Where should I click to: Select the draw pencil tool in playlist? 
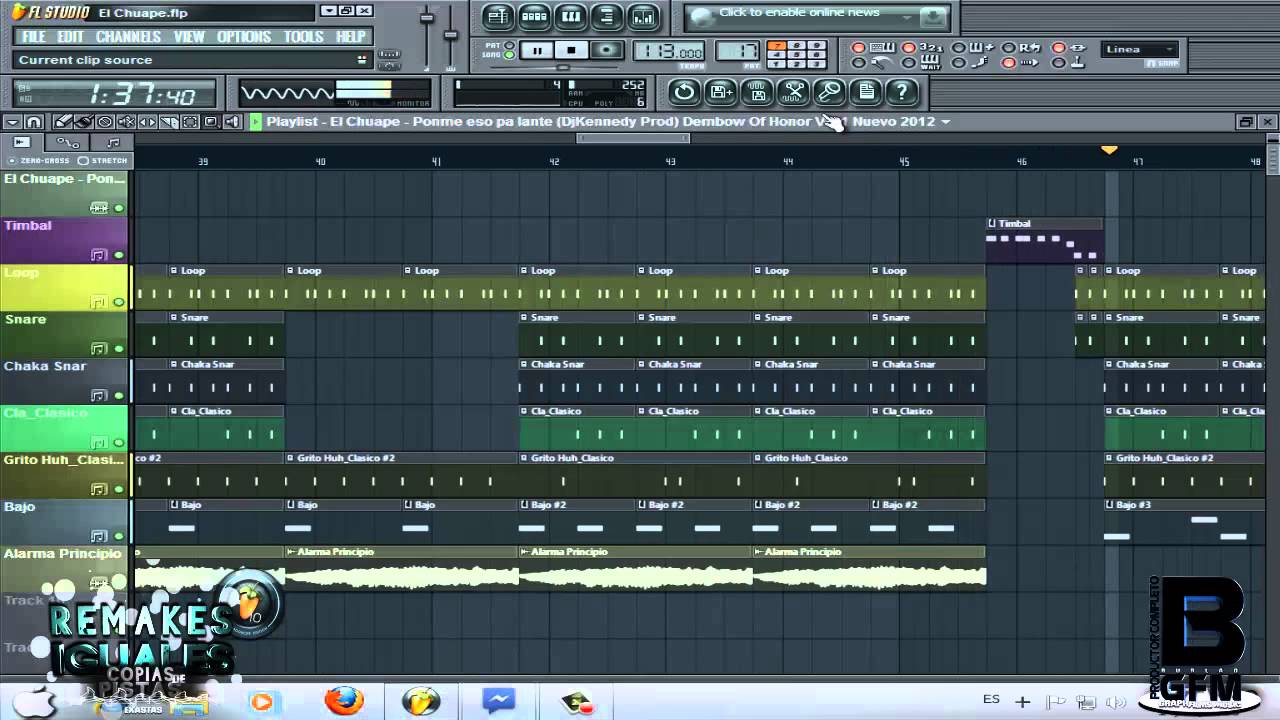(62, 122)
